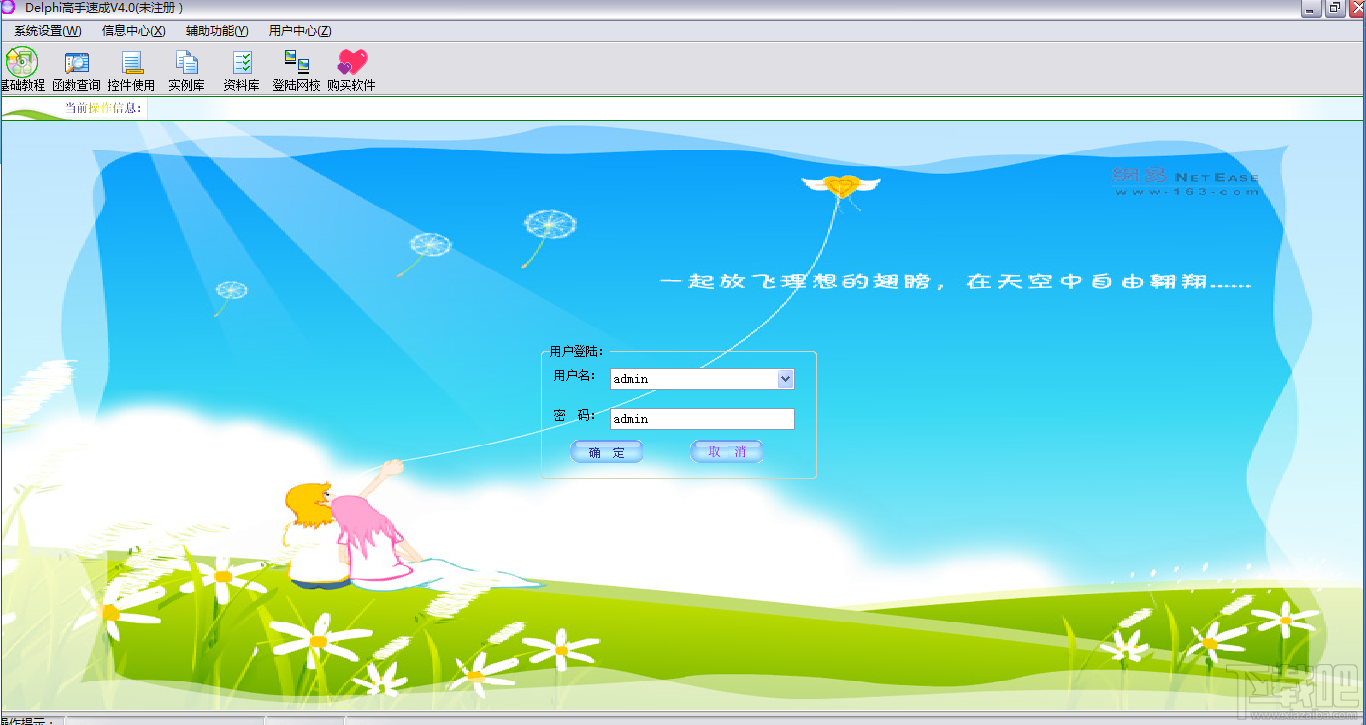
Task: Restore down the application window
Action: pos(1335,9)
